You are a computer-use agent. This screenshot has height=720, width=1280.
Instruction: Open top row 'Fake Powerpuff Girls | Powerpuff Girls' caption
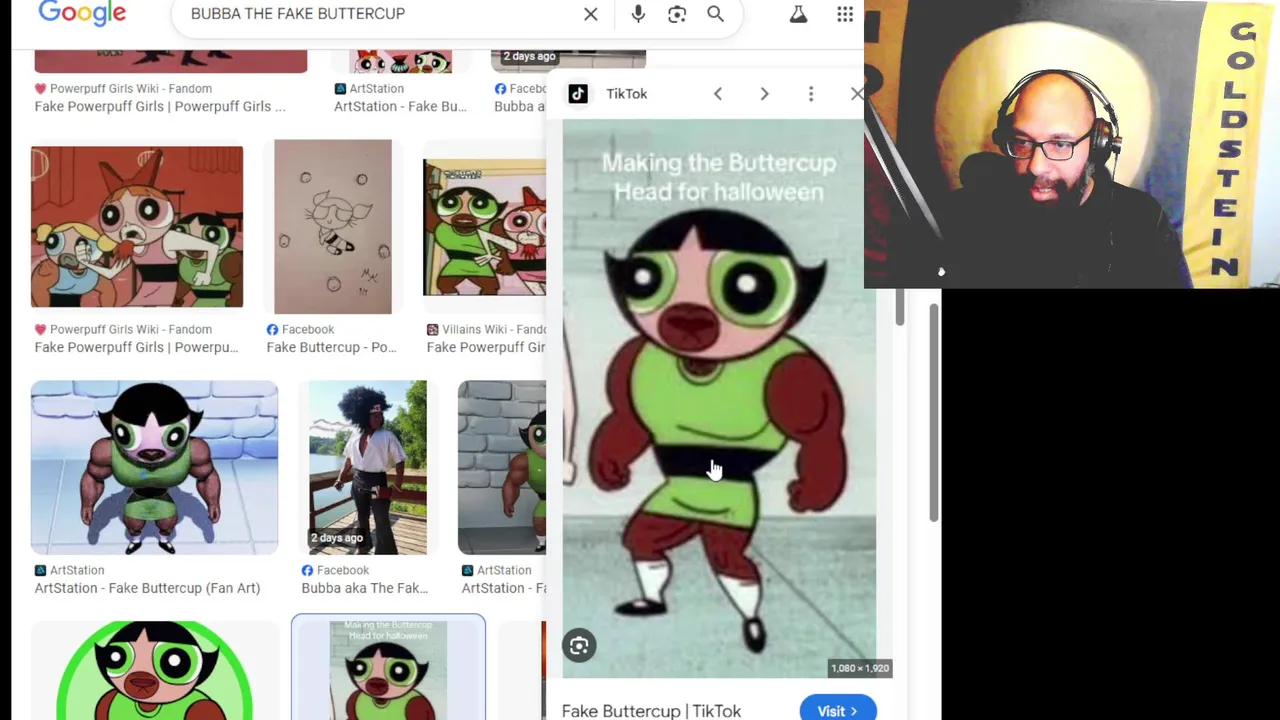click(x=160, y=106)
